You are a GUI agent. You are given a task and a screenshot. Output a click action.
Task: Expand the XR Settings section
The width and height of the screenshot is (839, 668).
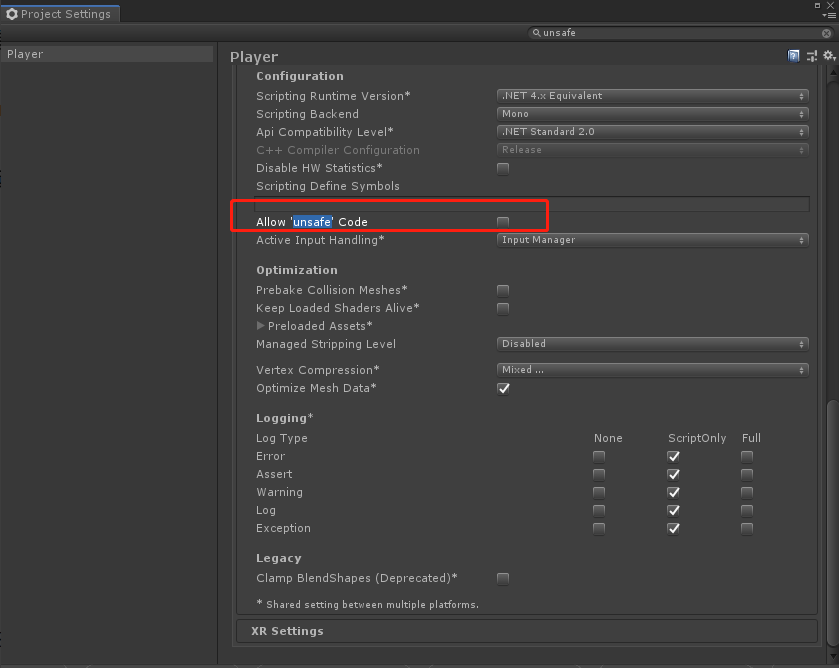pyautogui.click(x=527, y=631)
